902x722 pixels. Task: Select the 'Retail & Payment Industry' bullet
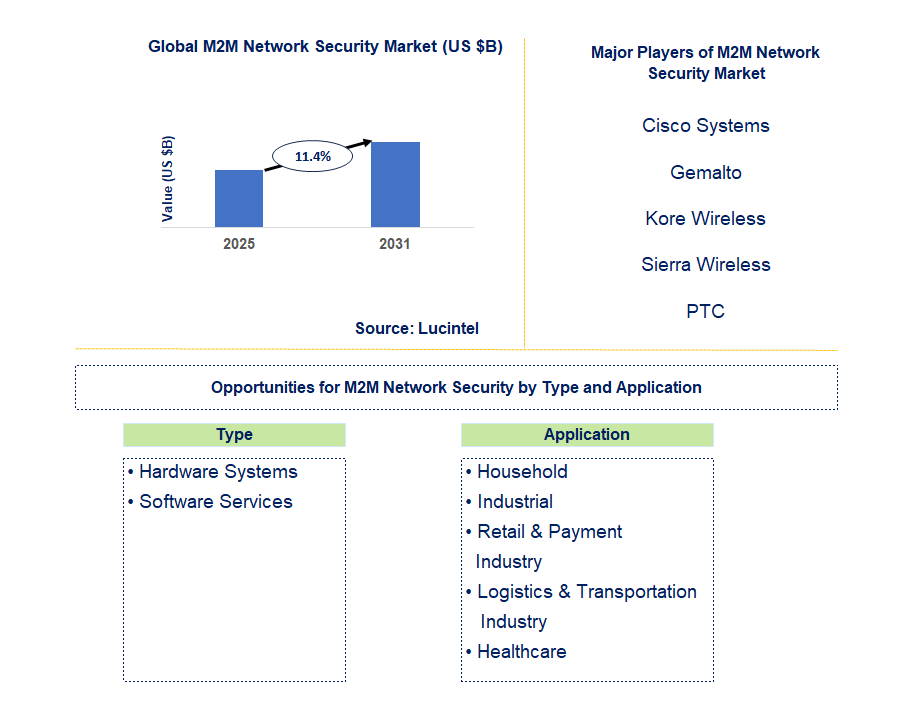click(544, 547)
